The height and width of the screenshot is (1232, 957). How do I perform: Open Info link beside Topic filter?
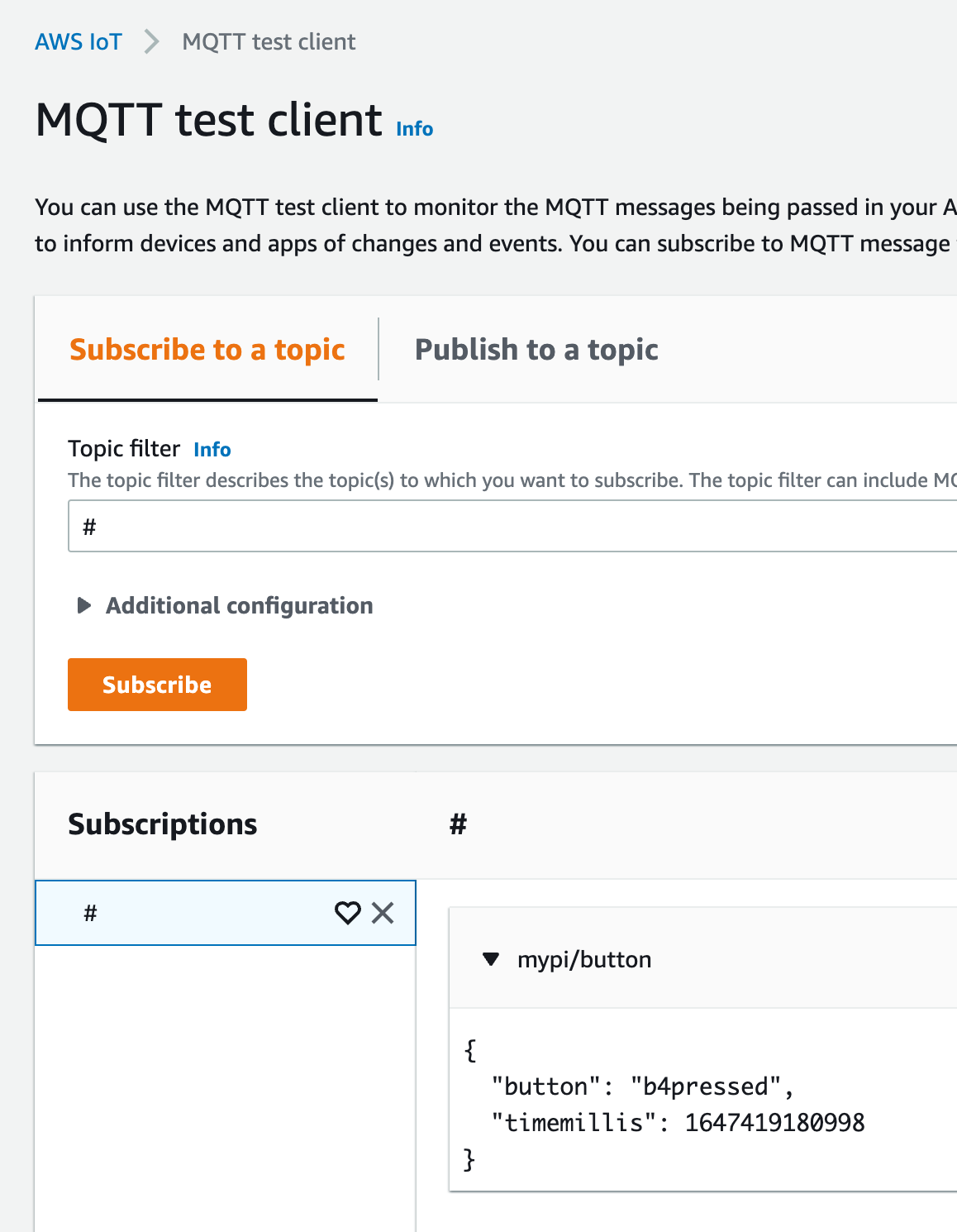click(x=212, y=450)
